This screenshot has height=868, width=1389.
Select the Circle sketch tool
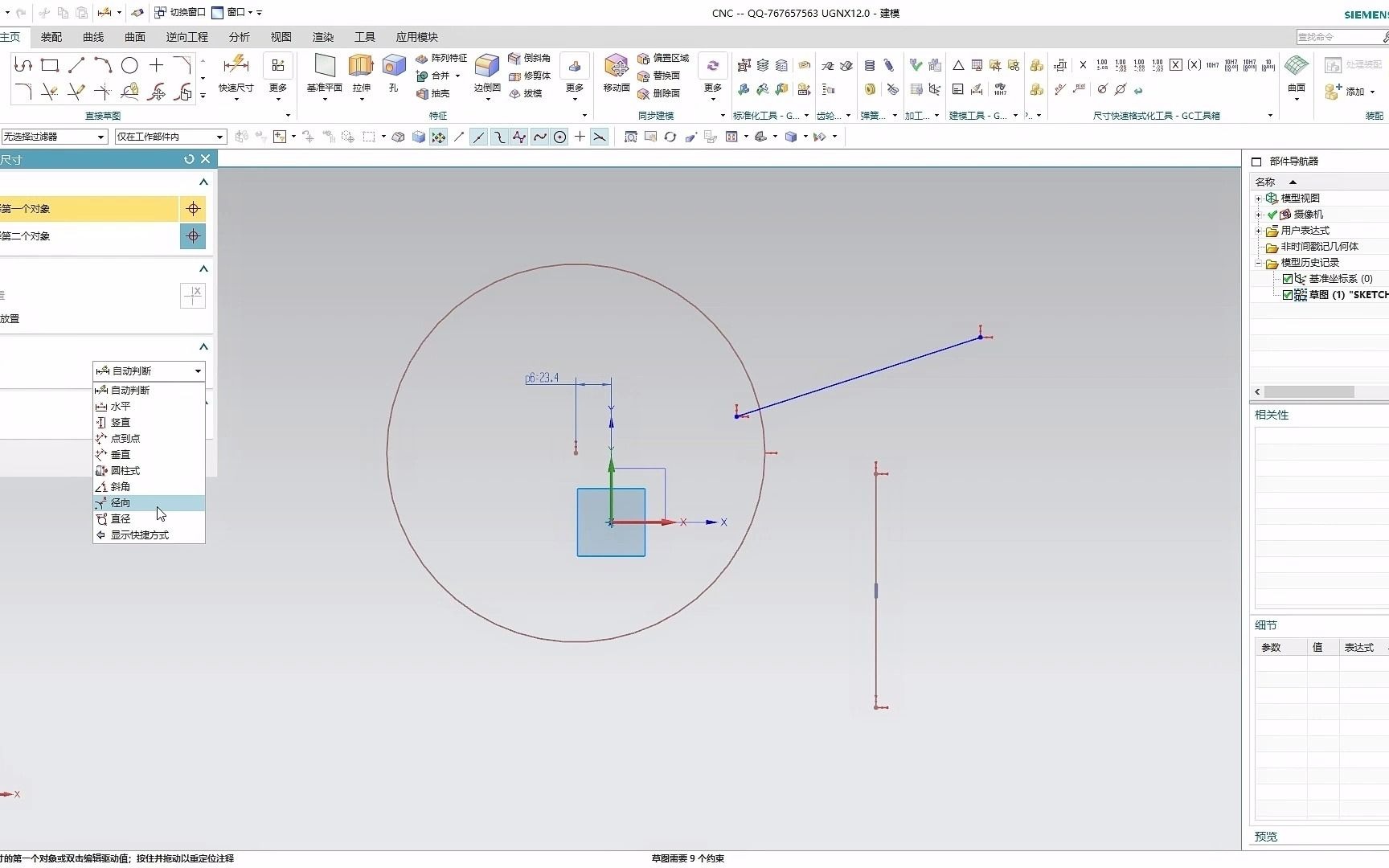pyautogui.click(x=129, y=65)
